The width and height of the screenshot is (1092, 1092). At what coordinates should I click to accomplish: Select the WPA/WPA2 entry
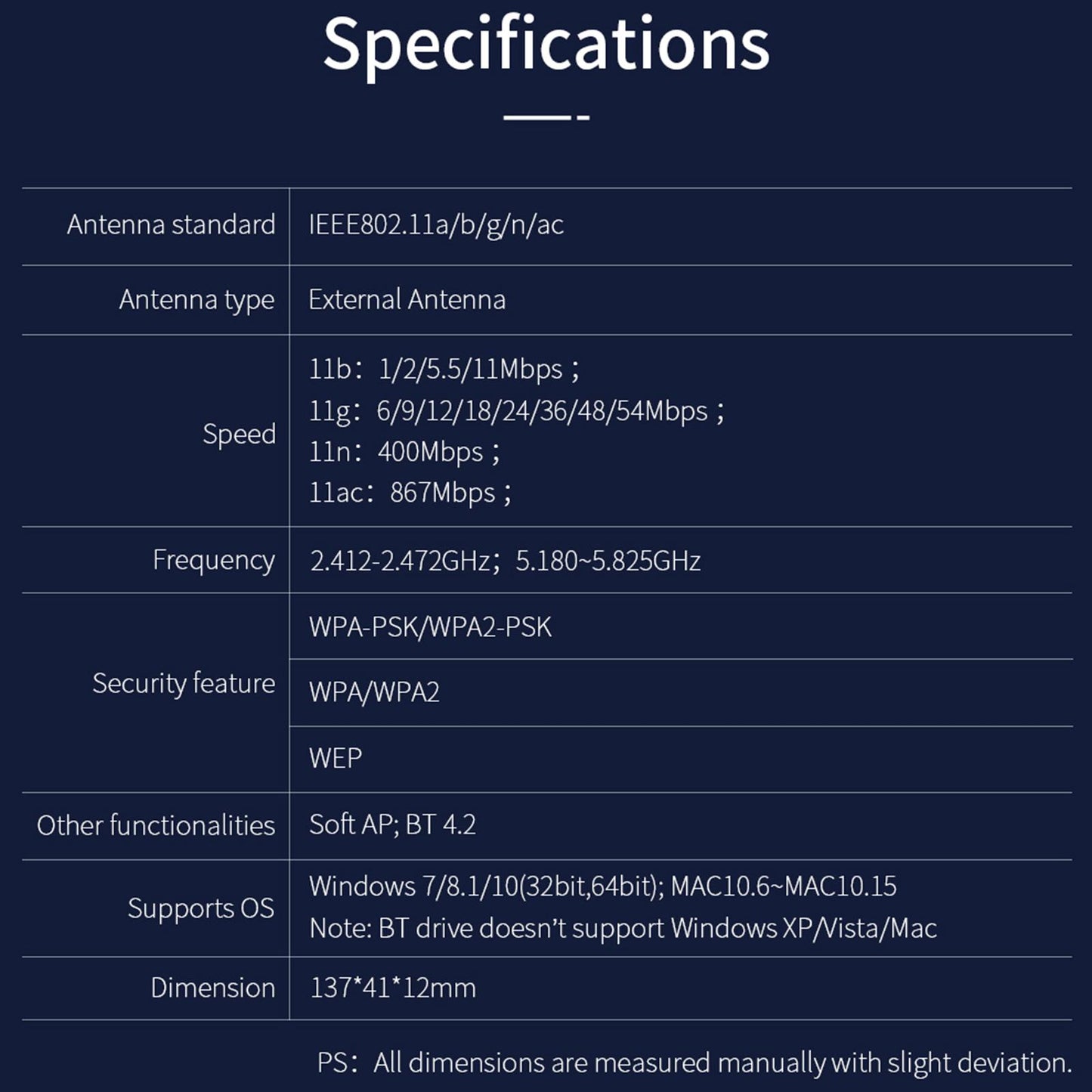pyautogui.click(x=374, y=692)
